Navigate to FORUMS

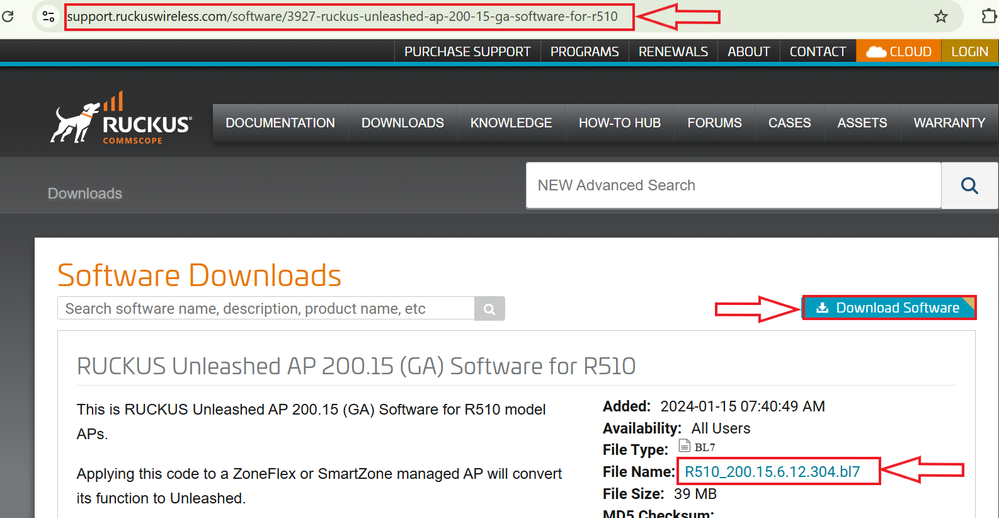714,123
